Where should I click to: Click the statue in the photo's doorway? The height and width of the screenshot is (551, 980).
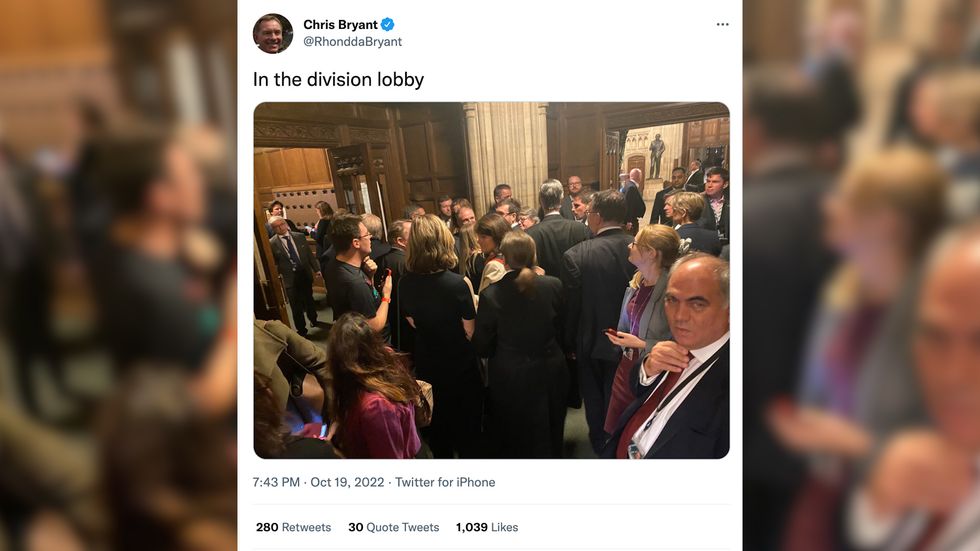coord(657,156)
